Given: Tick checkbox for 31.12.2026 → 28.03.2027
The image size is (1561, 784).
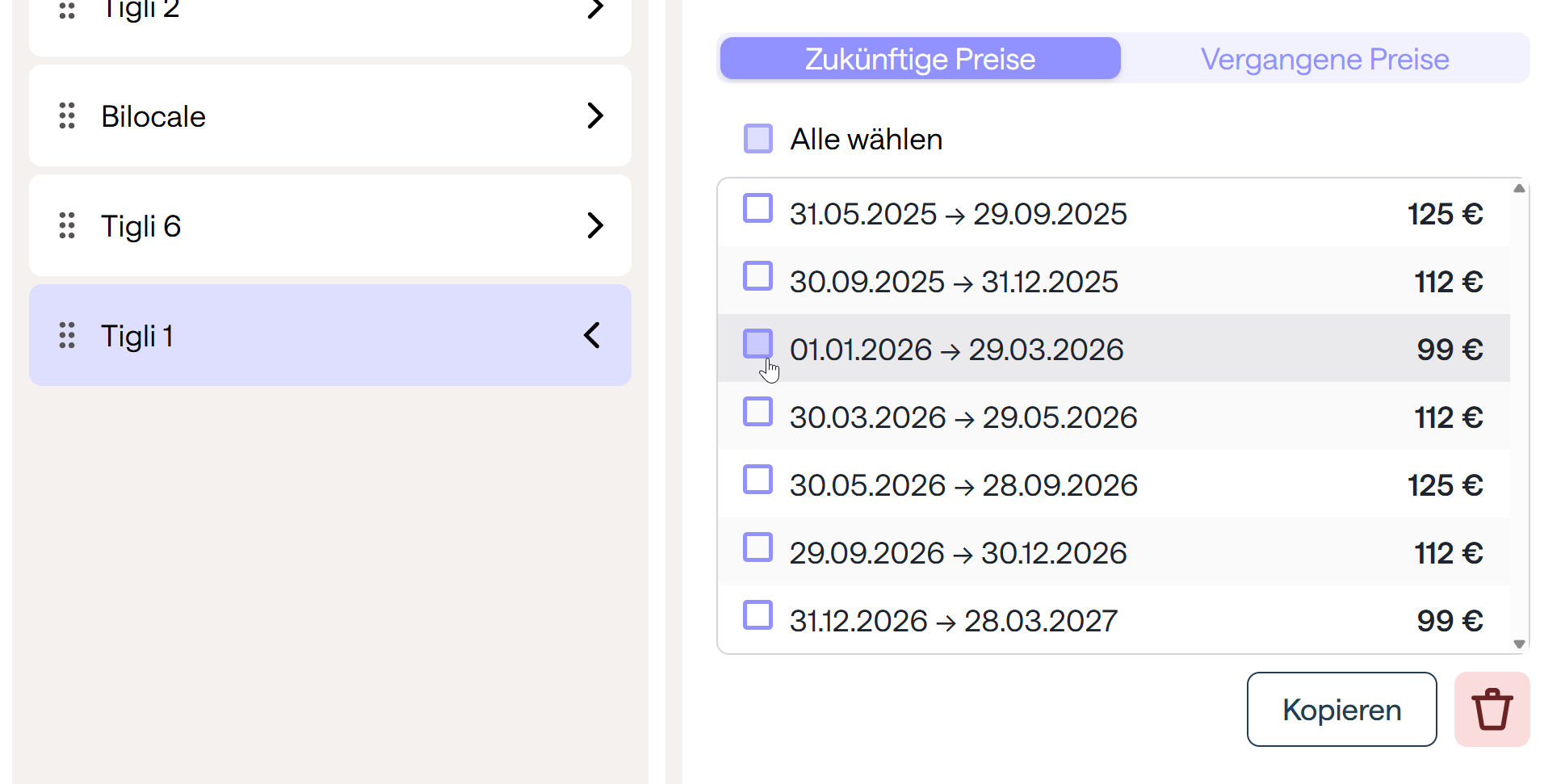Looking at the screenshot, I should coord(757,615).
